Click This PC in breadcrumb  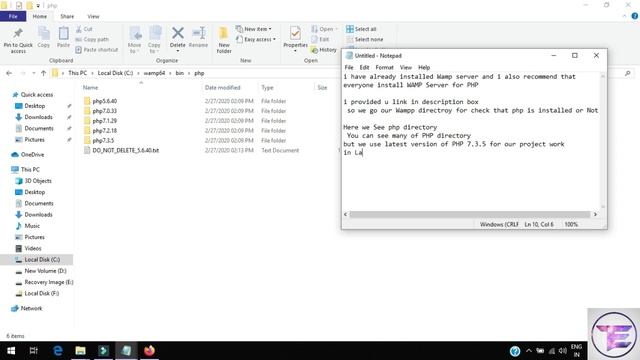click(78, 73)
